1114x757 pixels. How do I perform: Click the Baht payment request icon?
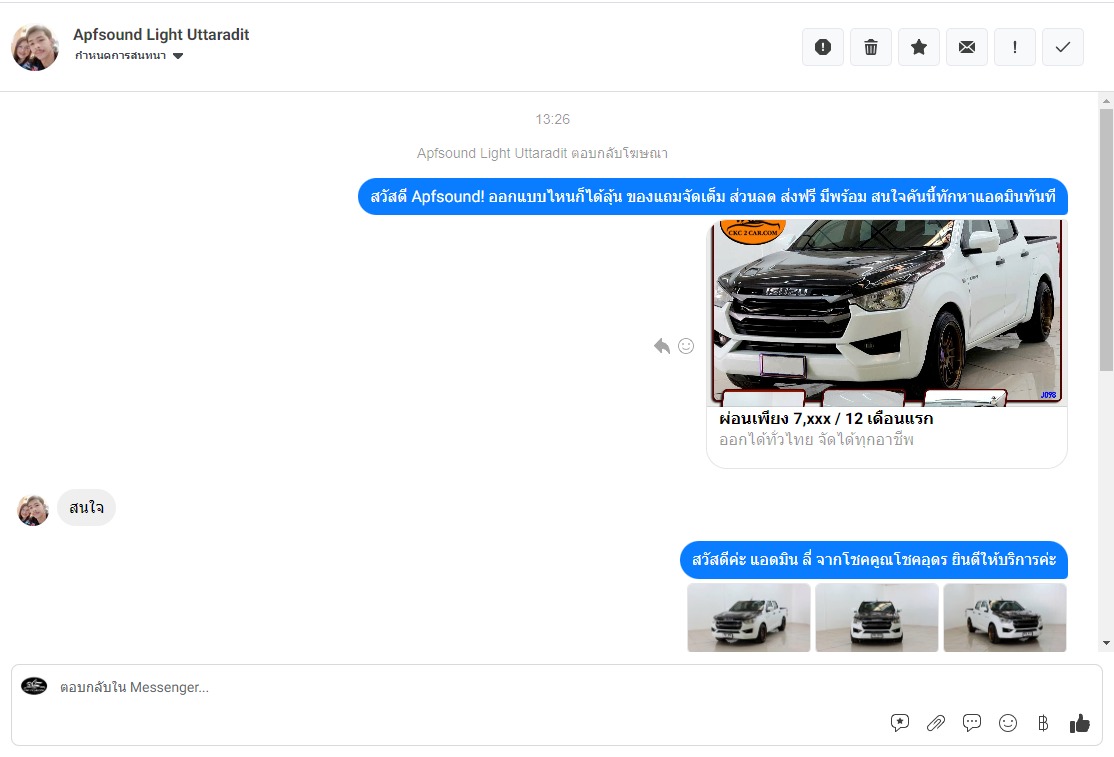tap(1043, 723)
